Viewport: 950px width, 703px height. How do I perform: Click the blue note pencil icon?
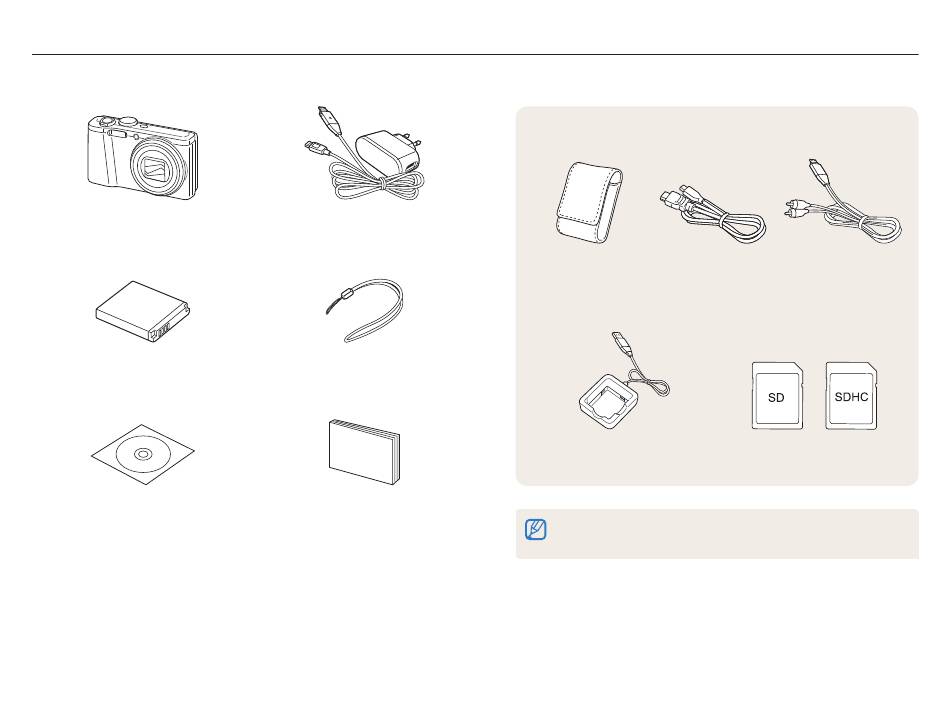[536, 529]
